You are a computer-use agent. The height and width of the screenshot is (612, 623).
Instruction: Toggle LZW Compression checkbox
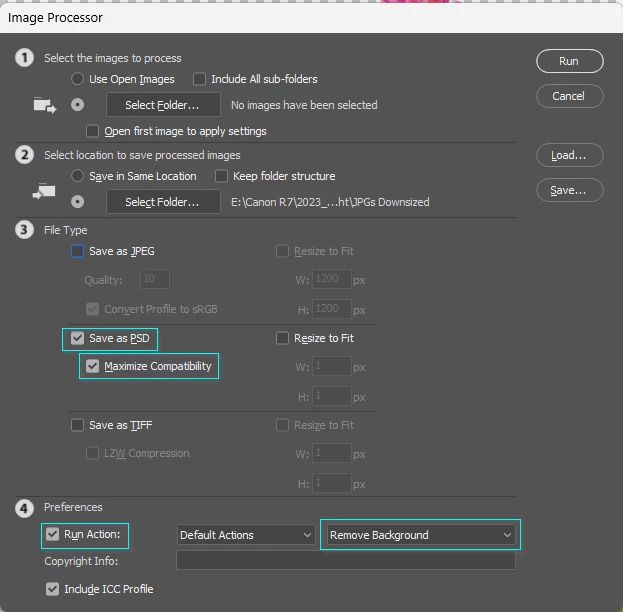point(92,453)
